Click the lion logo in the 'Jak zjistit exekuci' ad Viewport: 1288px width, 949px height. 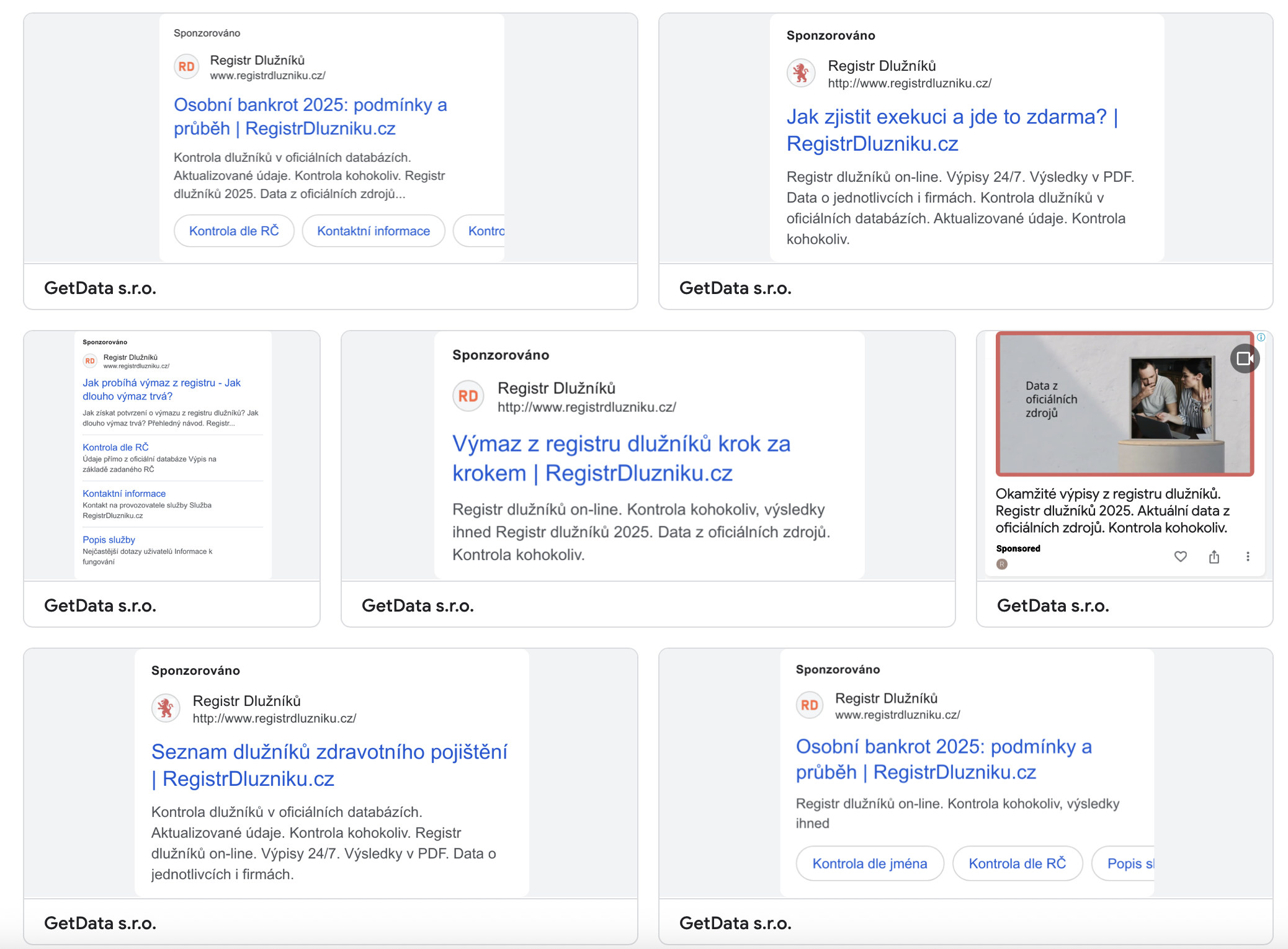[x=801, y=73]
